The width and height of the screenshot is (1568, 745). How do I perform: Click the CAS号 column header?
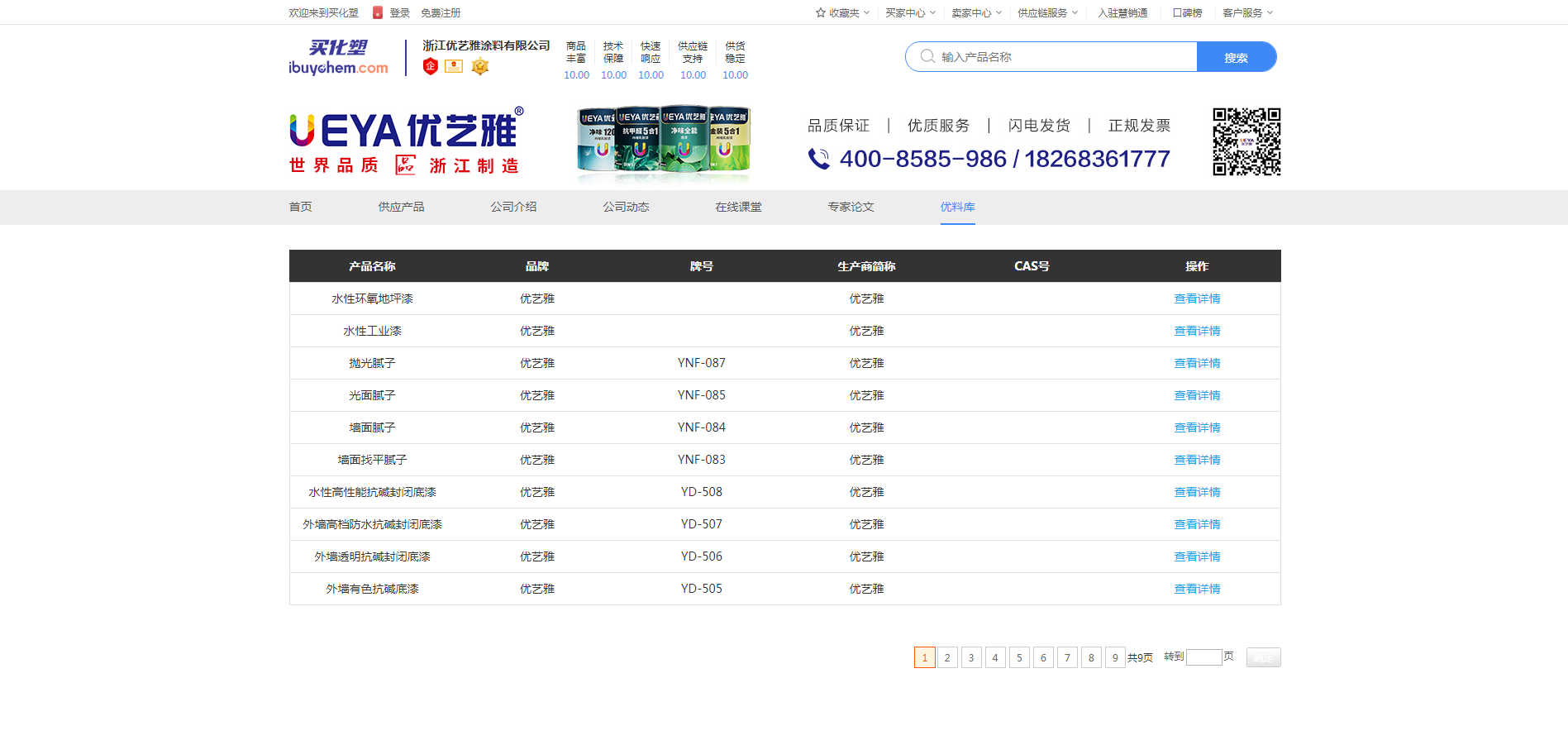1032,266
